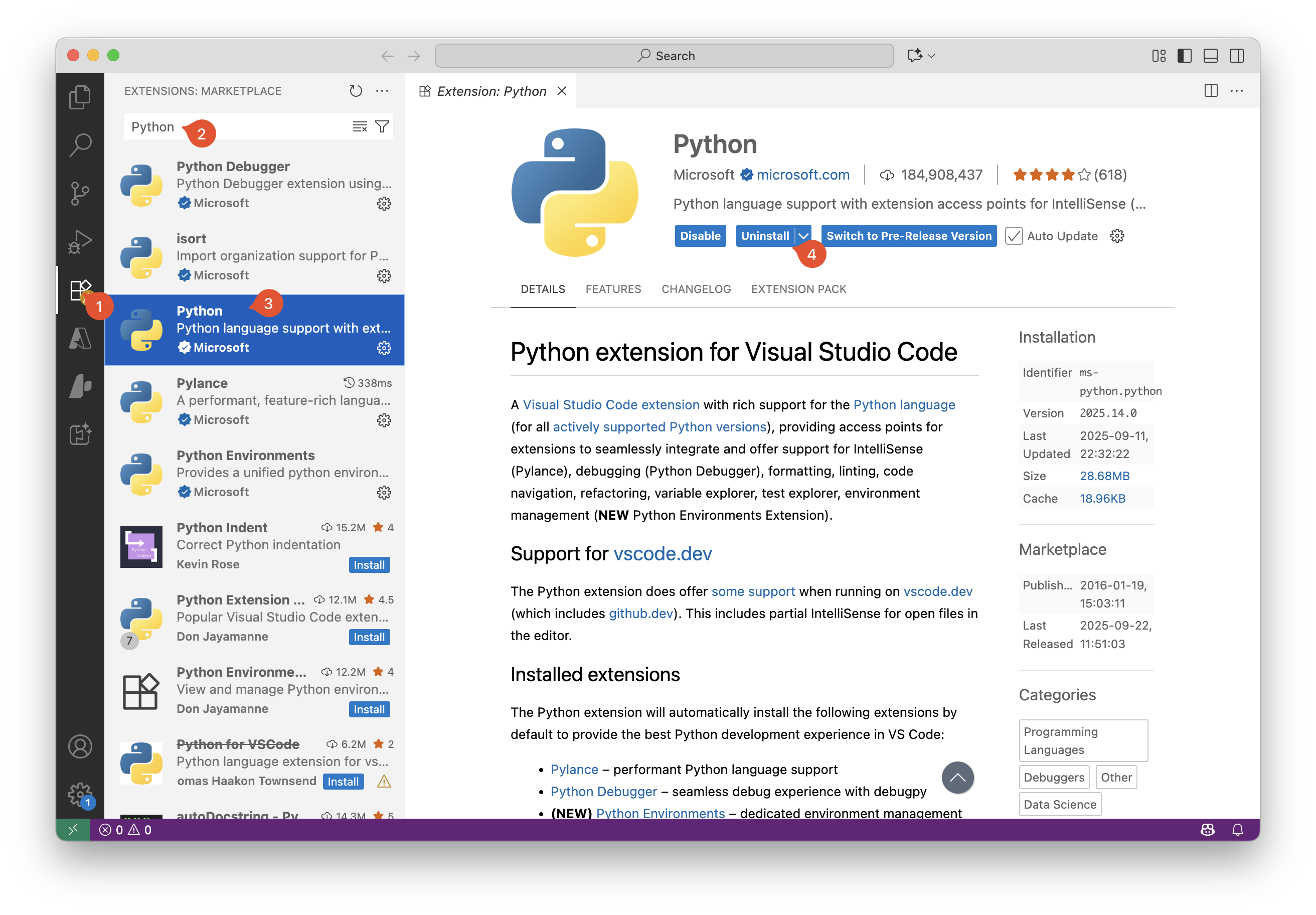
Task: Open the Copilot chat dropdown chevron
Action: 931,56
